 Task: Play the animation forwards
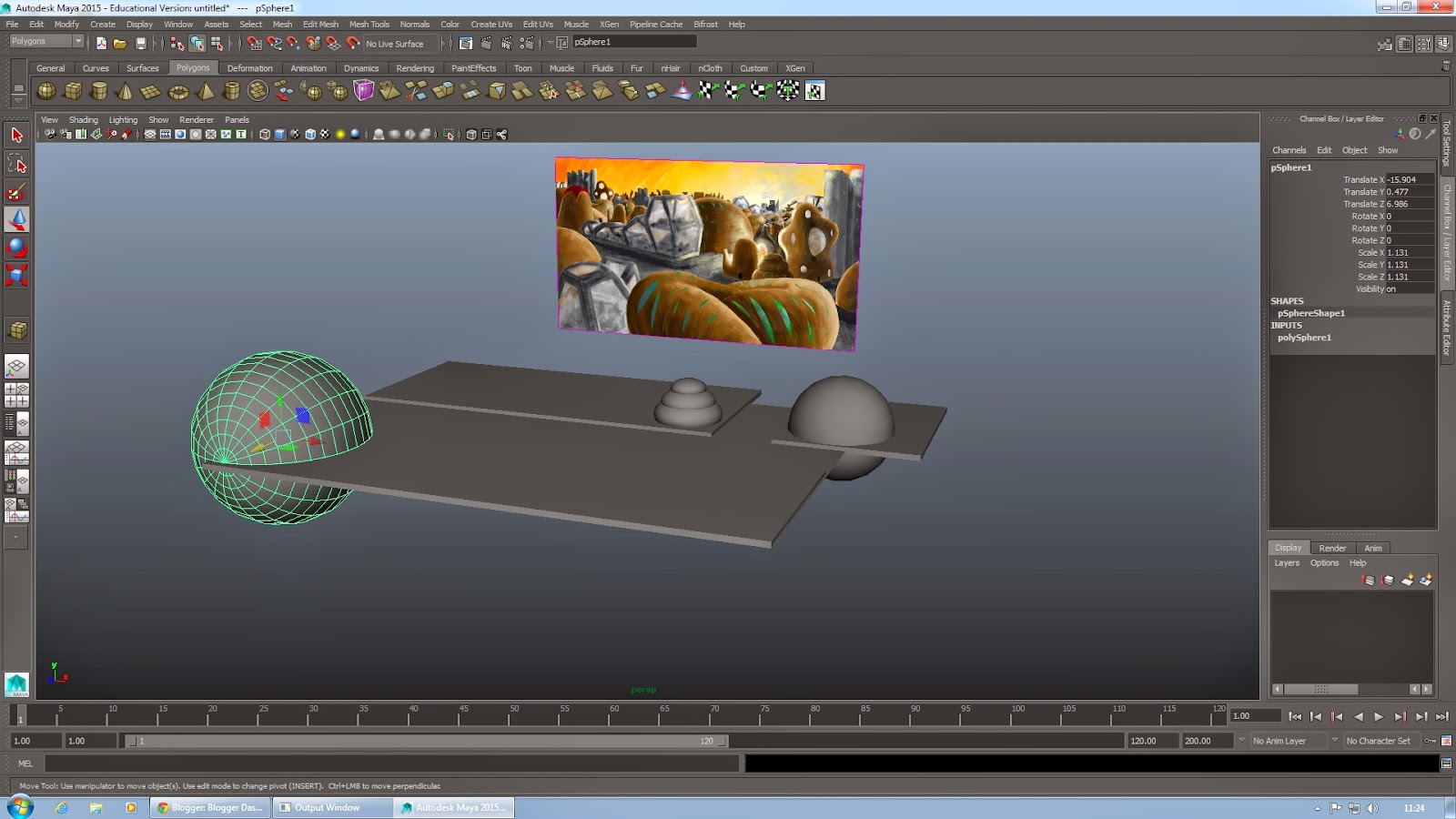pos(1379,717)
